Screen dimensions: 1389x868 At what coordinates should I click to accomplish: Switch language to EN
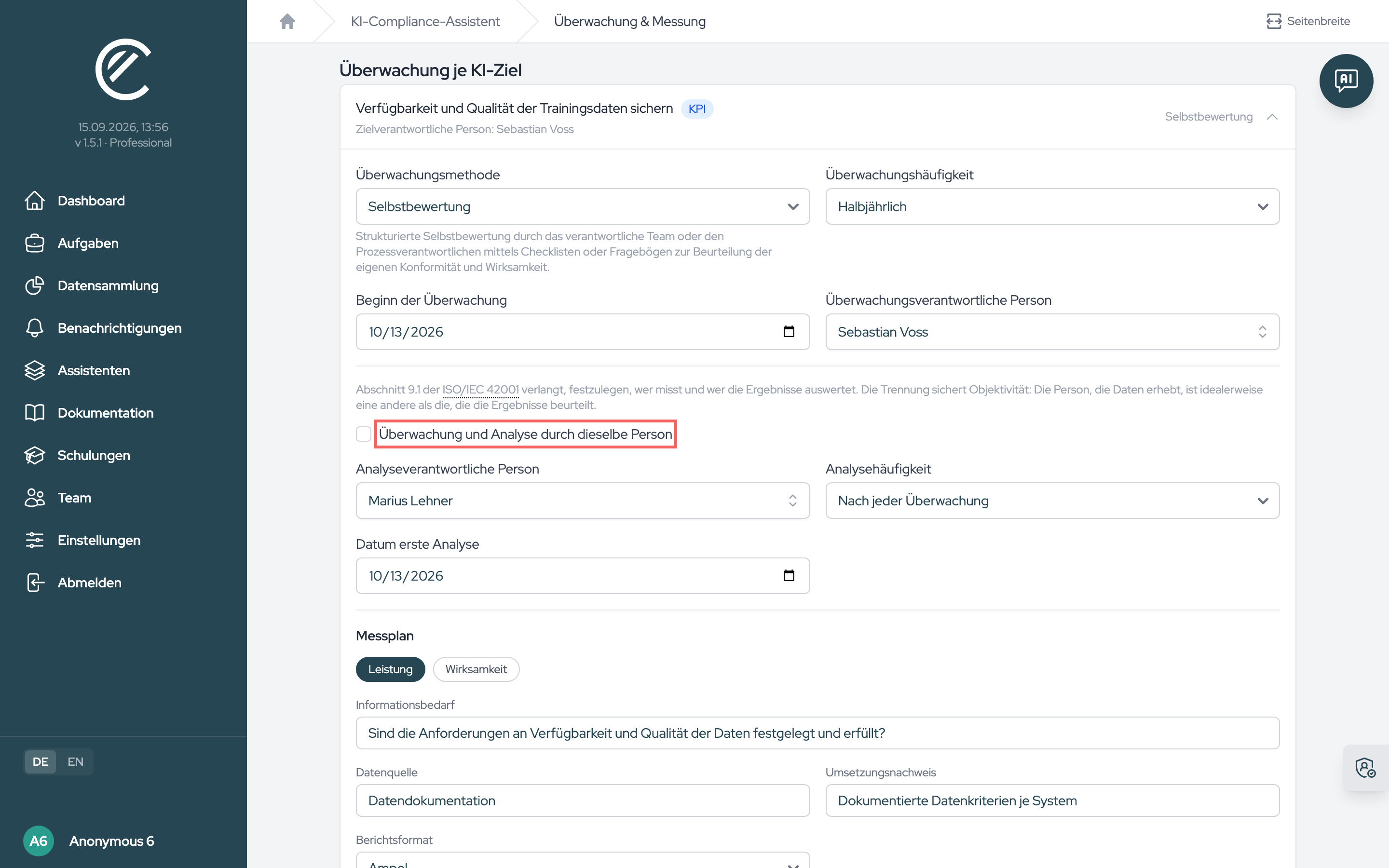coord(75,762)
